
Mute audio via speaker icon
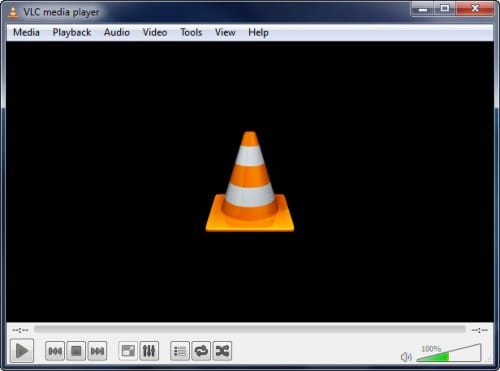click(406, 357)
